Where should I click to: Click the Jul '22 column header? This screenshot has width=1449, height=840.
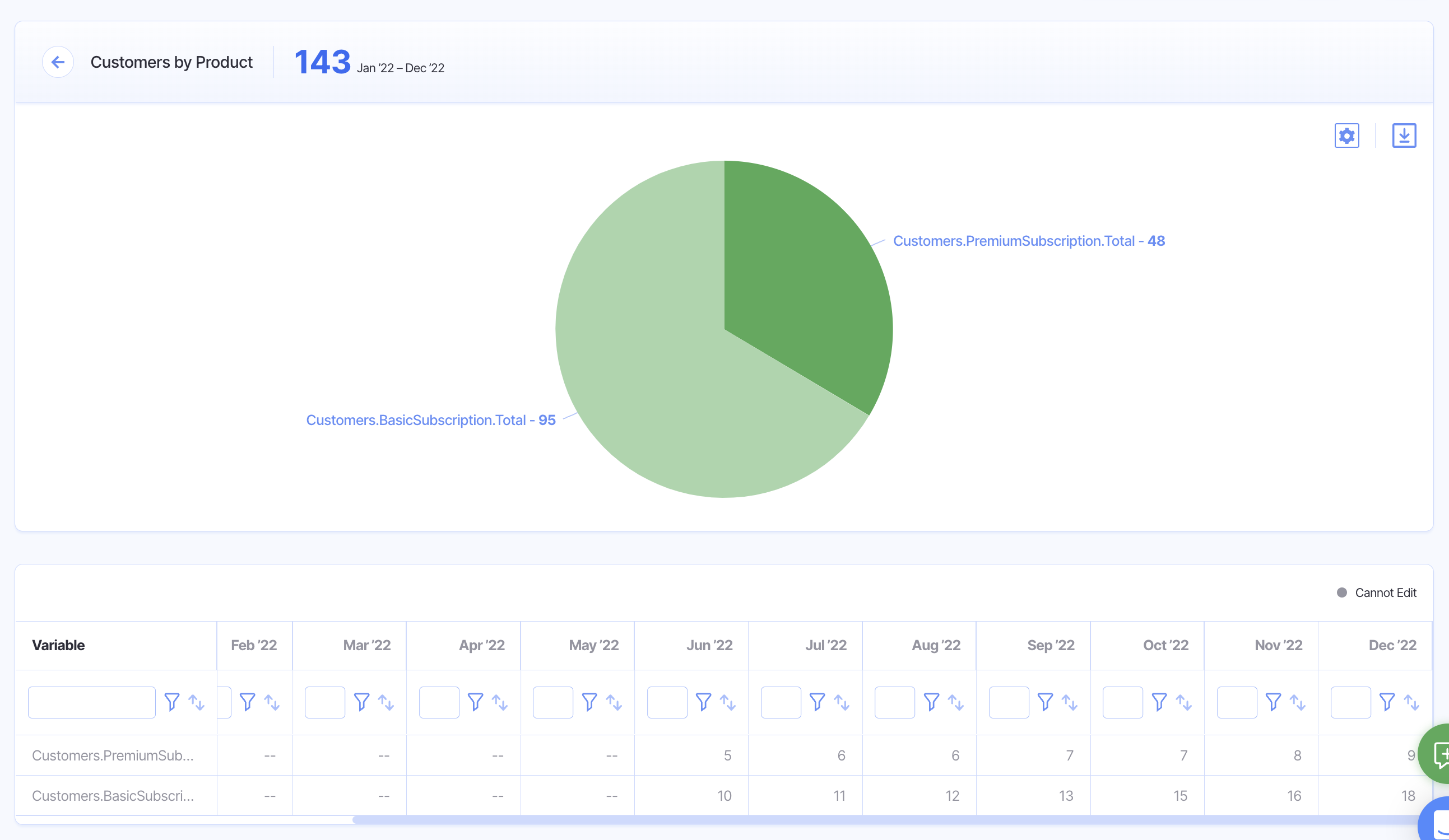(826, 645)
